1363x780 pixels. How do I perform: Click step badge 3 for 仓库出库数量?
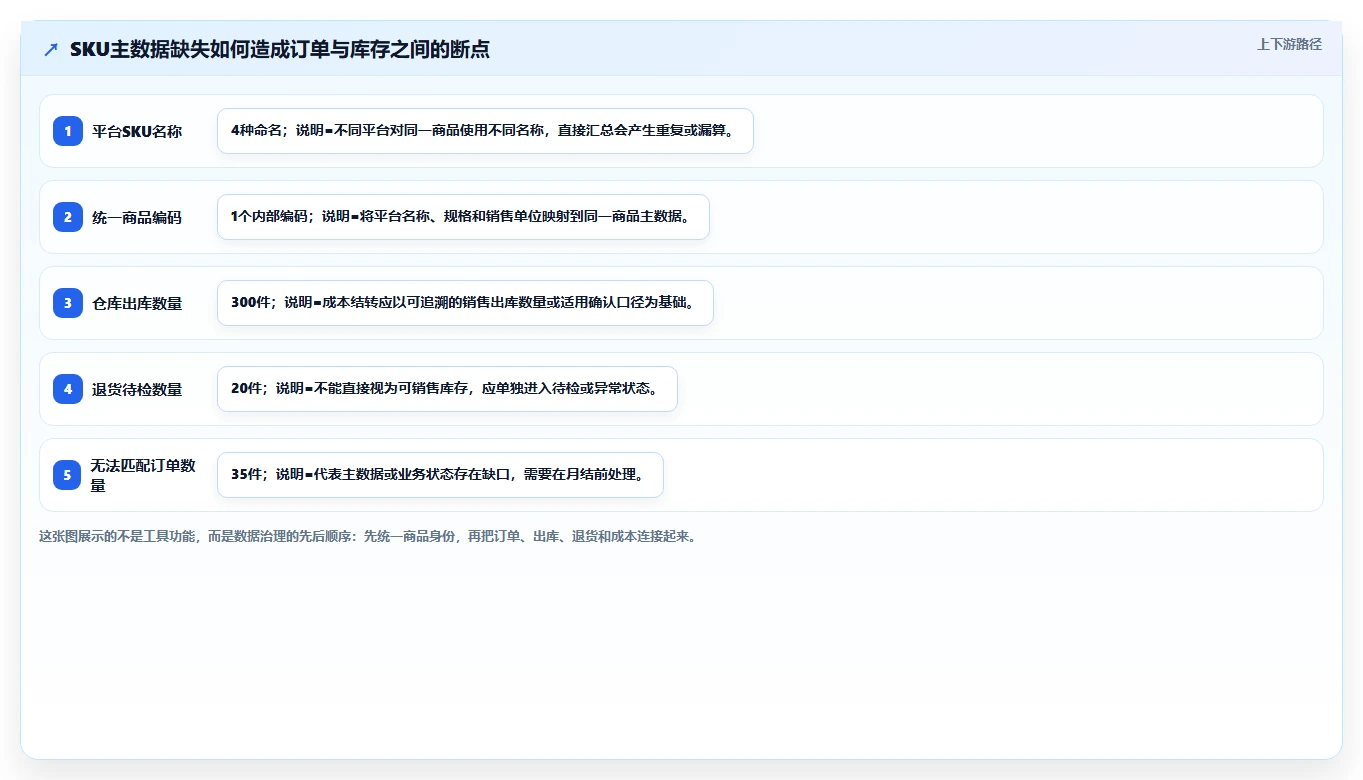pyautogui.click(x=68, y=303)
